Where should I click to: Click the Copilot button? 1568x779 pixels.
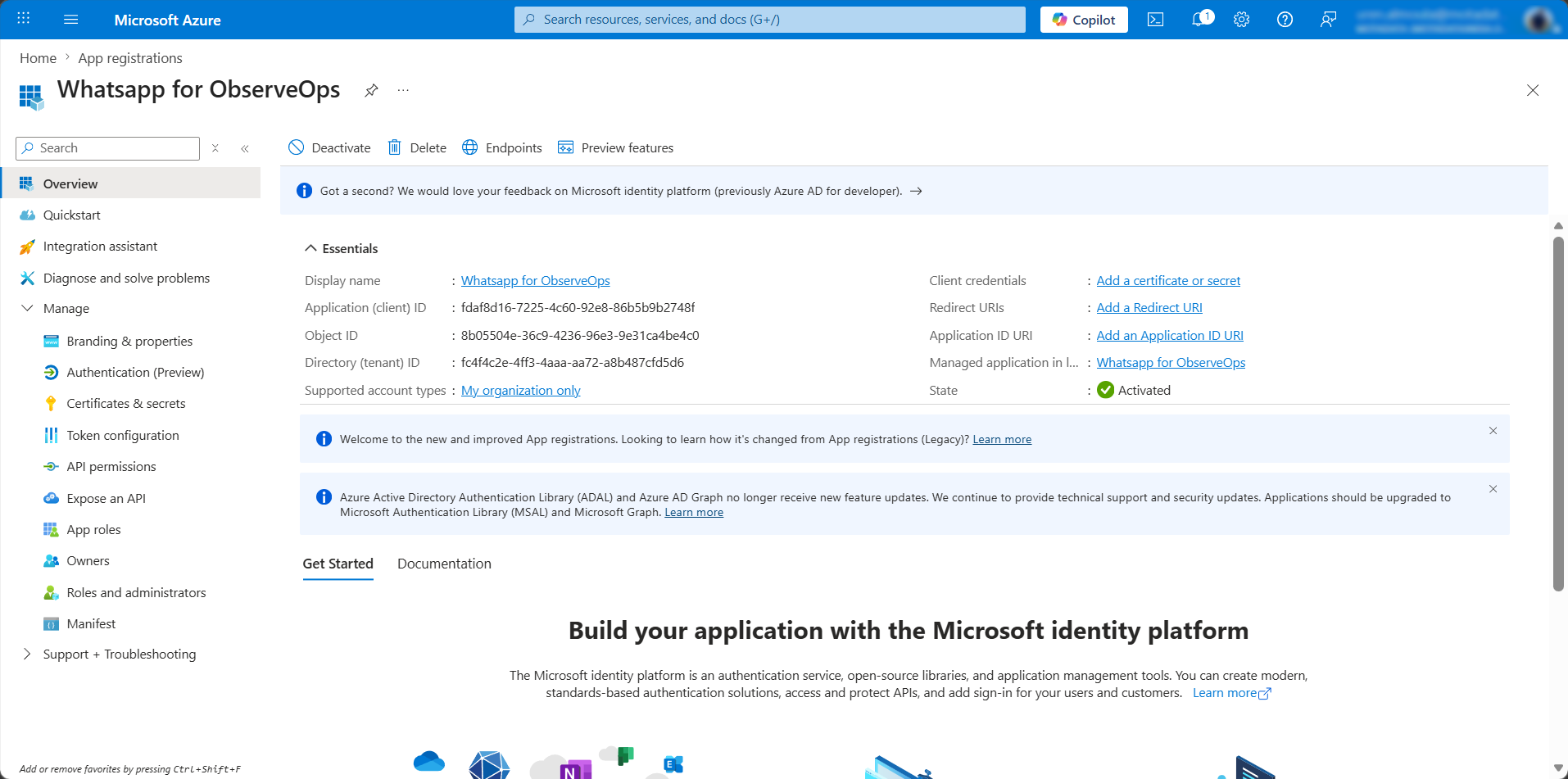coord(1084,20)
